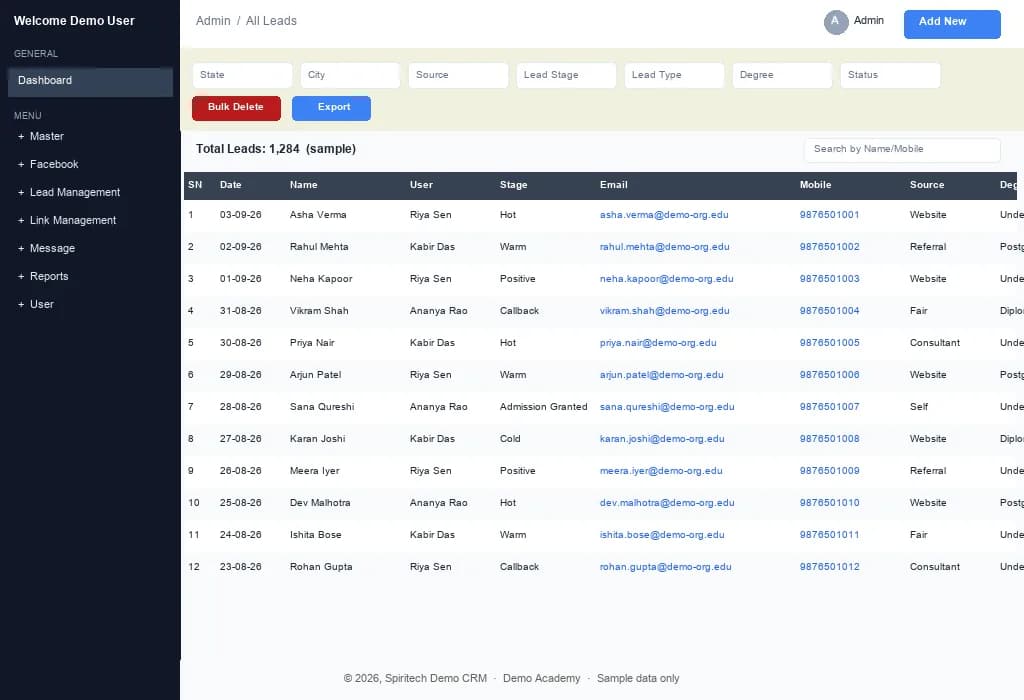This screenshot has height=700, width=1024.
Task: Open email karan.joshi@demo-org.edu
Action: pos(662,439)
